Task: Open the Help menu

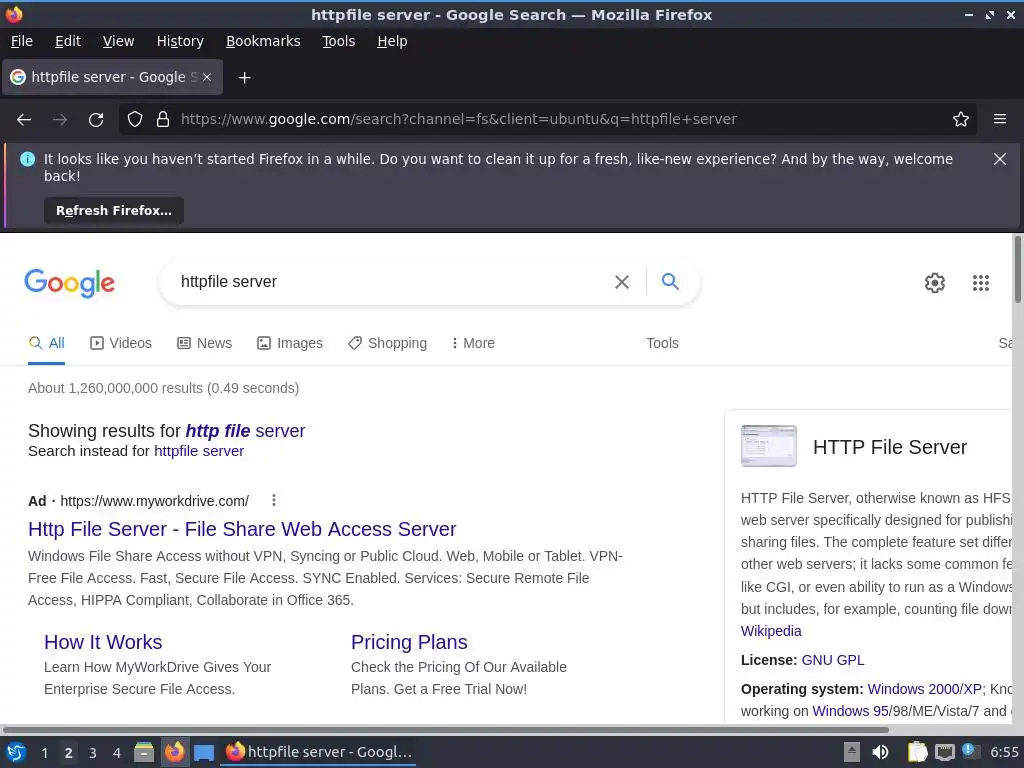Action: [x=392, y=41]
